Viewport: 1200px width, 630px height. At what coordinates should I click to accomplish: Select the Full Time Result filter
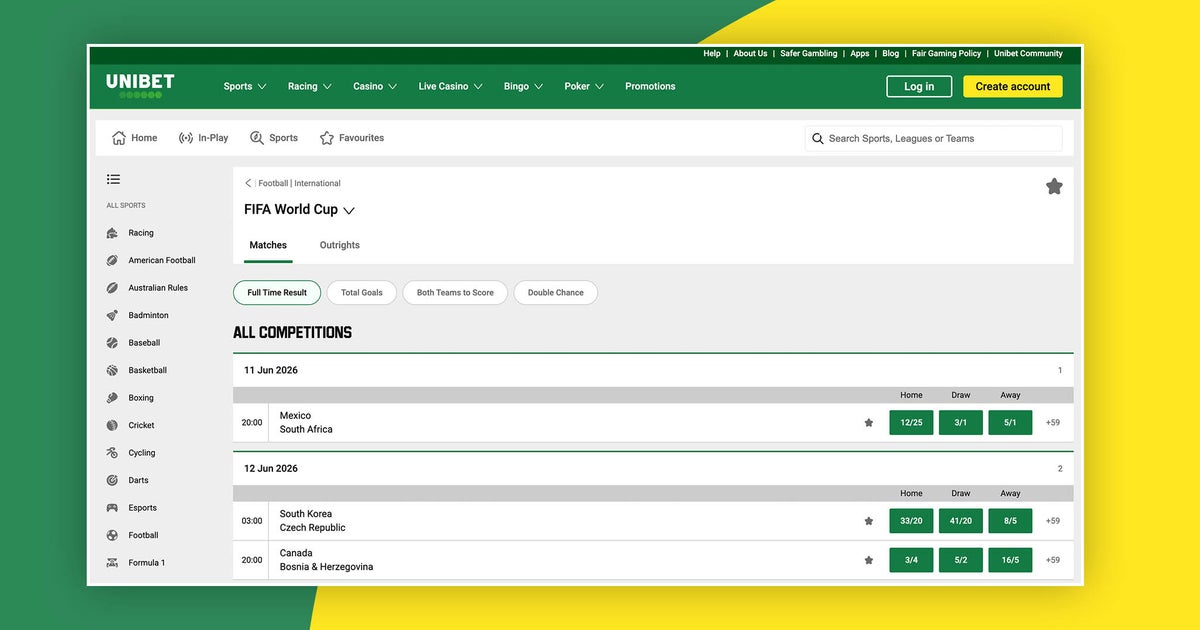[x=277, y=293]
